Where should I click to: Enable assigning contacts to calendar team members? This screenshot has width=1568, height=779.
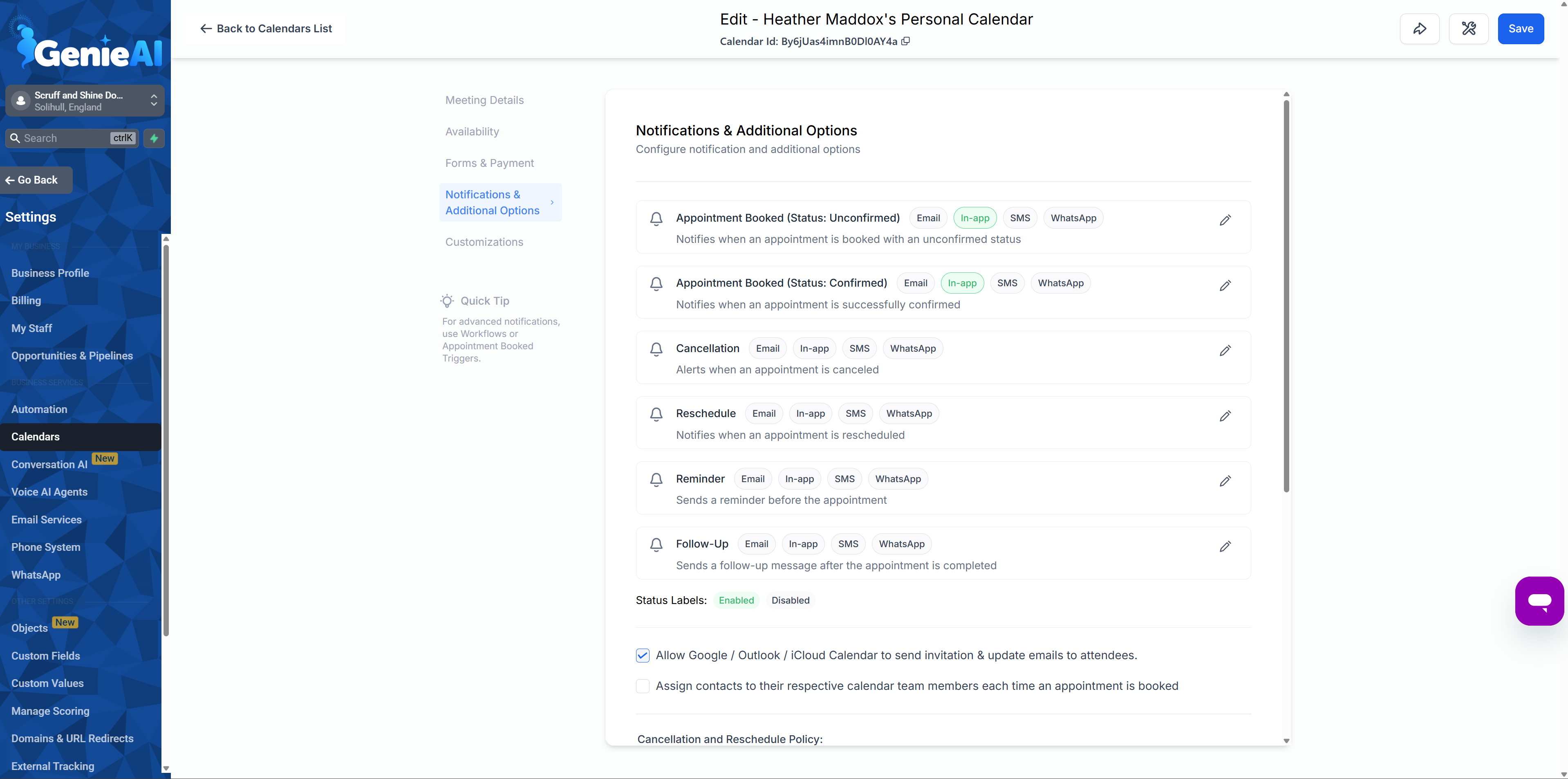point(642,686)
